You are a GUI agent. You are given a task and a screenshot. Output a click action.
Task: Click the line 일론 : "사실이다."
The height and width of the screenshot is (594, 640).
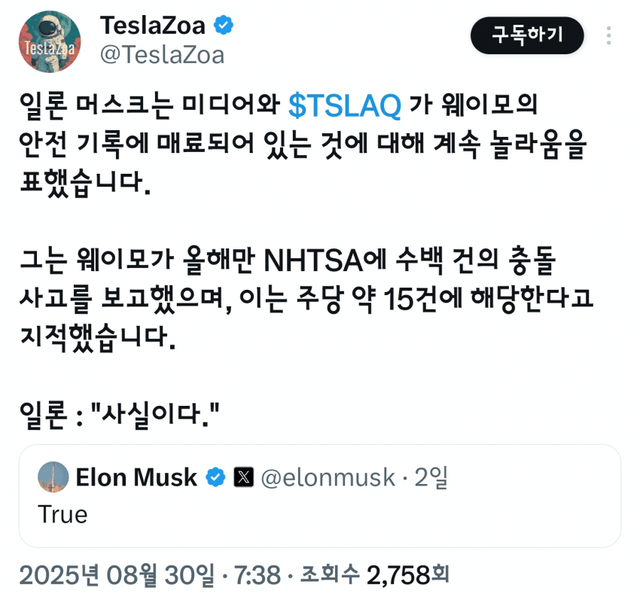(120, 410)
